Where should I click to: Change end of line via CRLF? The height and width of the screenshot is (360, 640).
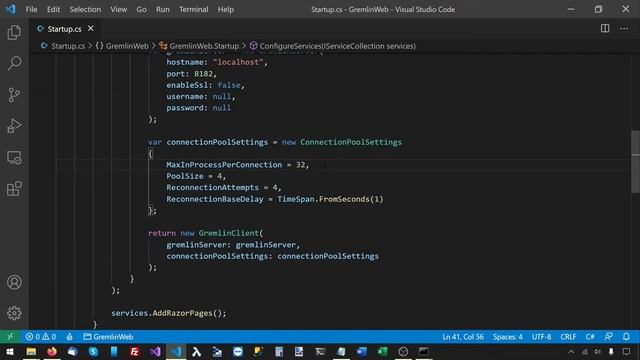[x=568, y=337]
